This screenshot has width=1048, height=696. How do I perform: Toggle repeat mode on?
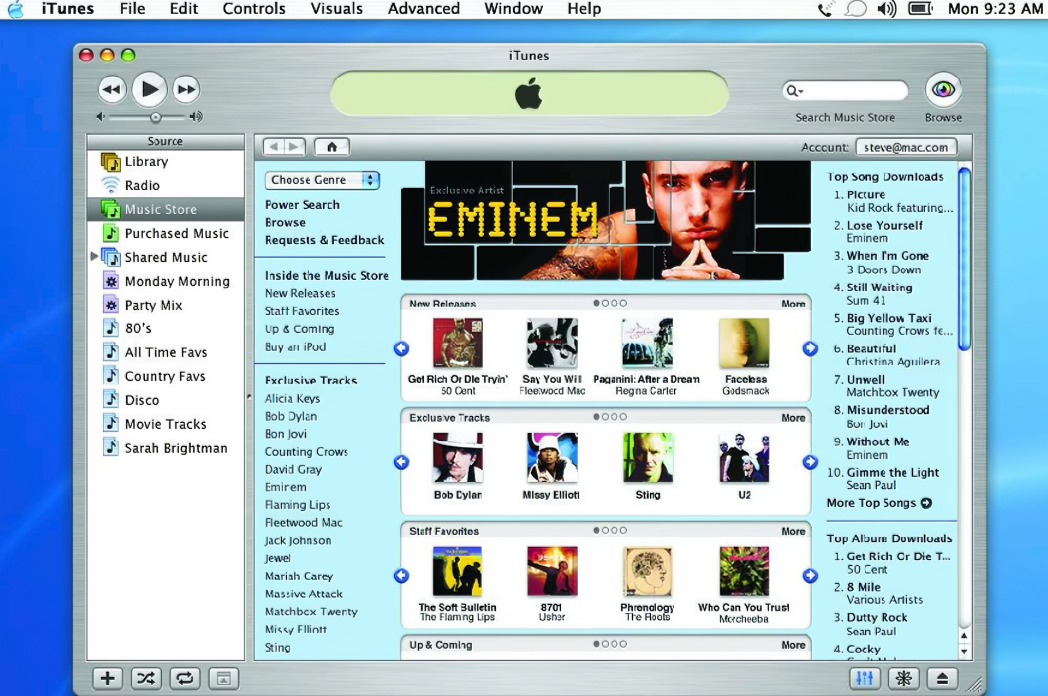(x=184, y=678)
